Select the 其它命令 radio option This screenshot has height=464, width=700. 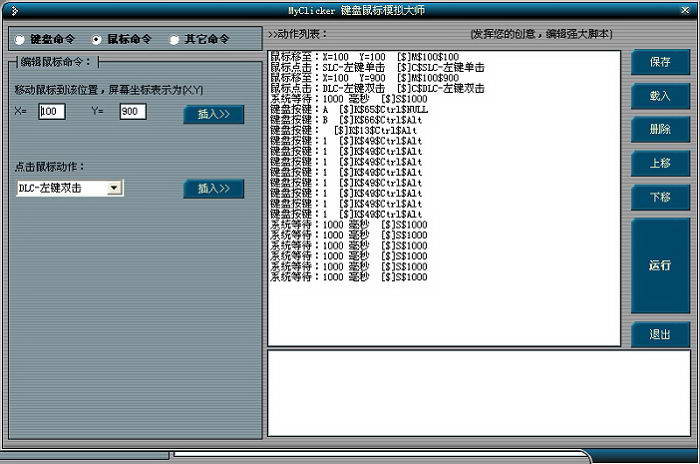[x=174, y=40]
